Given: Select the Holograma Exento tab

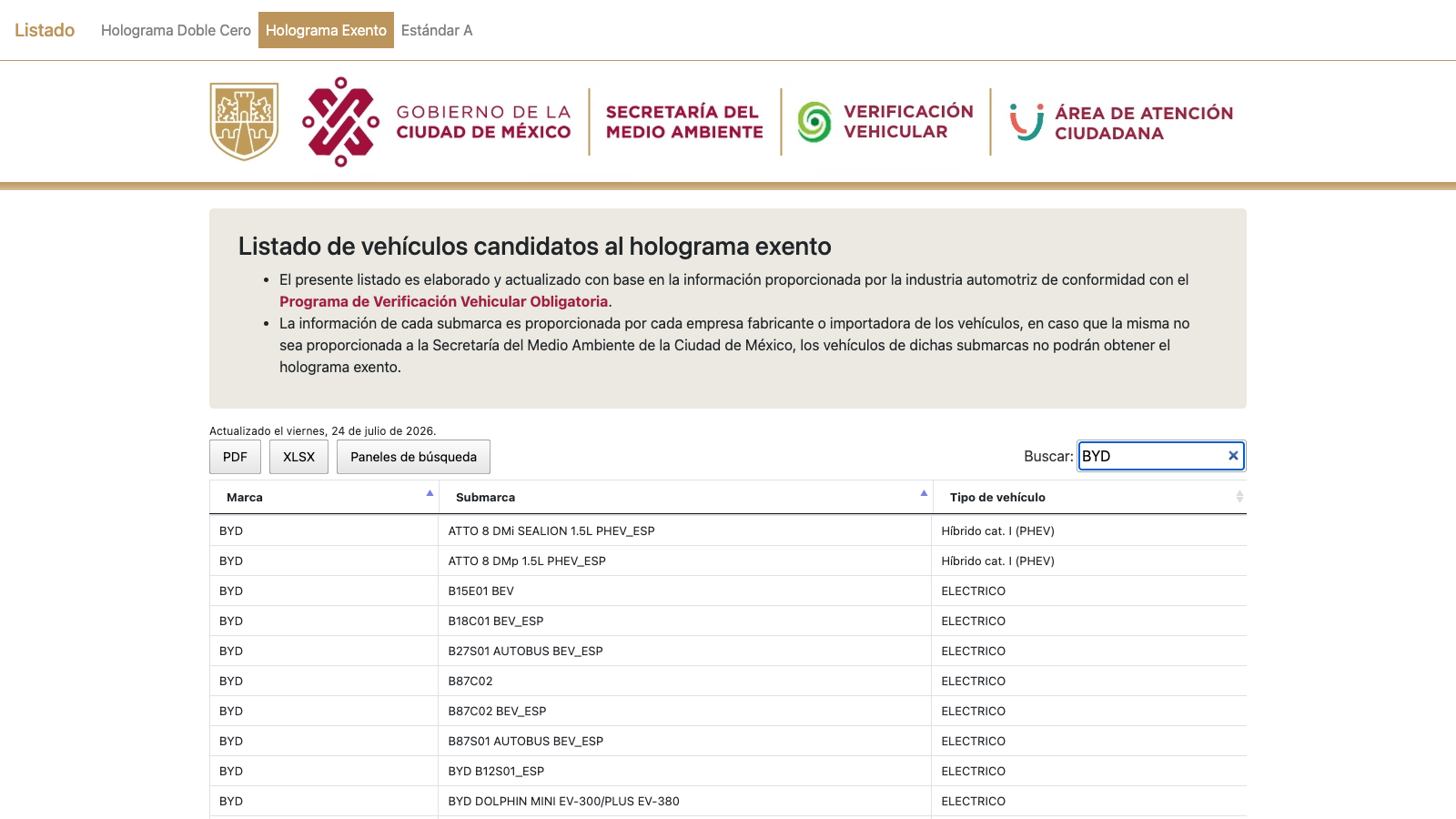Looking at the screenshot, I should tap(326, 30).
